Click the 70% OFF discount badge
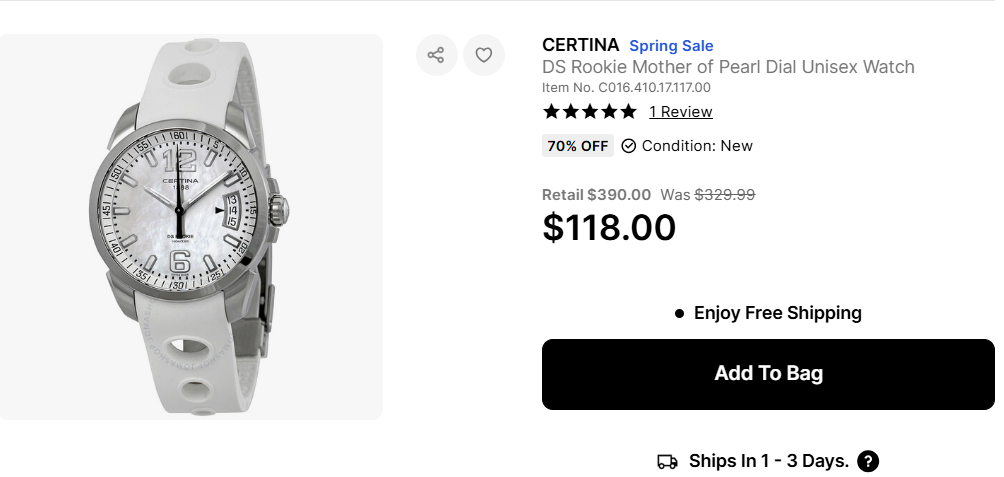This screenshot has height=477, width=1004. tap(578, 146)
